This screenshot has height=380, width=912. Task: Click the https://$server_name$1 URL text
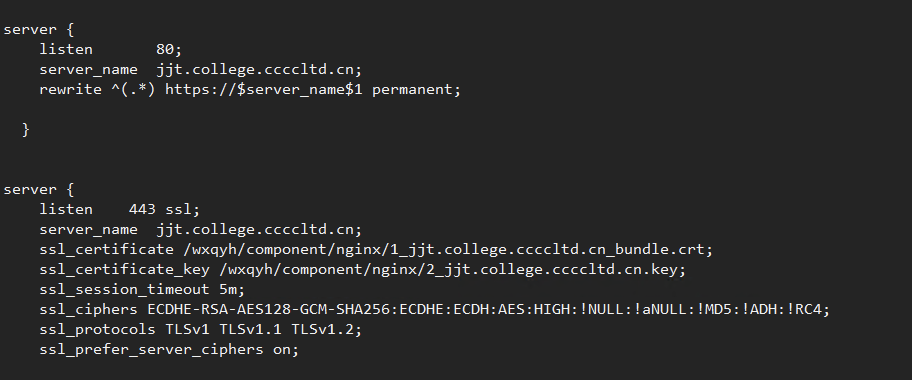pyautogui.click(x=263, y=90)
